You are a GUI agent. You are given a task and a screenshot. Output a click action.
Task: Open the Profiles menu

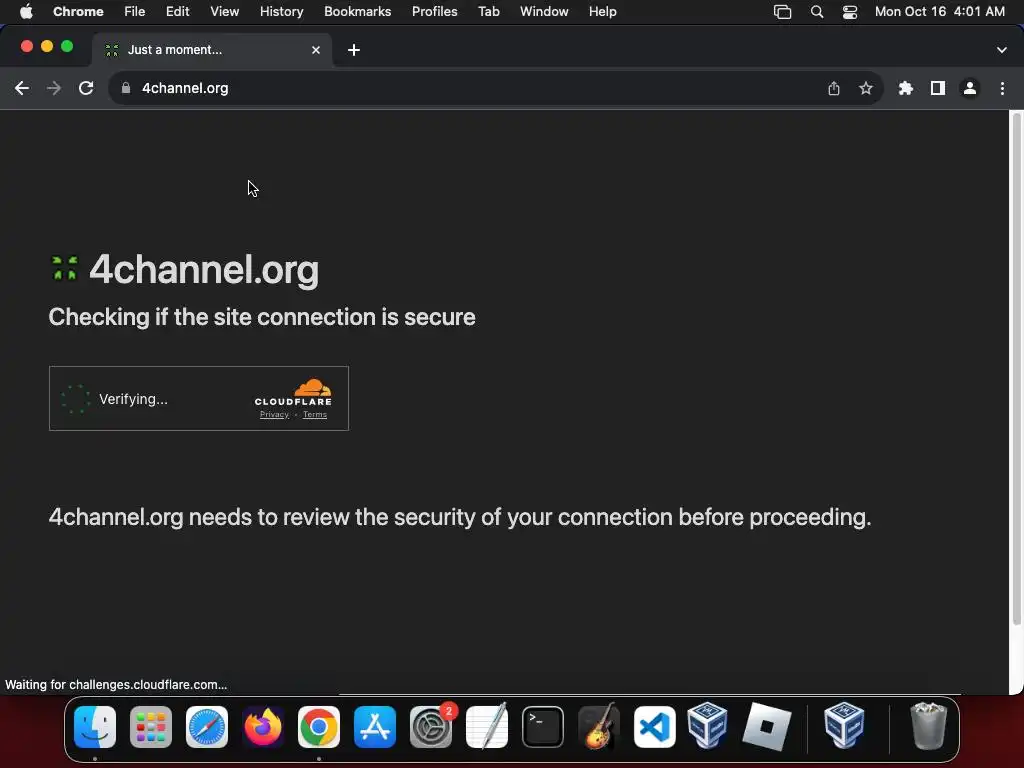[434, 12]
